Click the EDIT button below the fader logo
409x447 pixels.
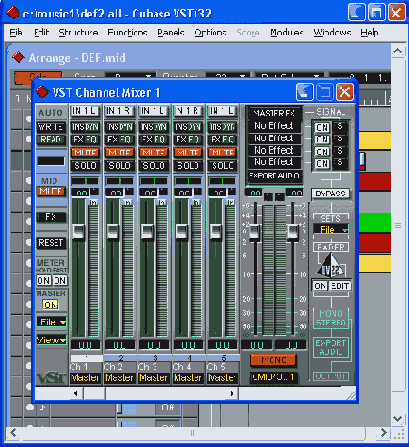[340, 286]
